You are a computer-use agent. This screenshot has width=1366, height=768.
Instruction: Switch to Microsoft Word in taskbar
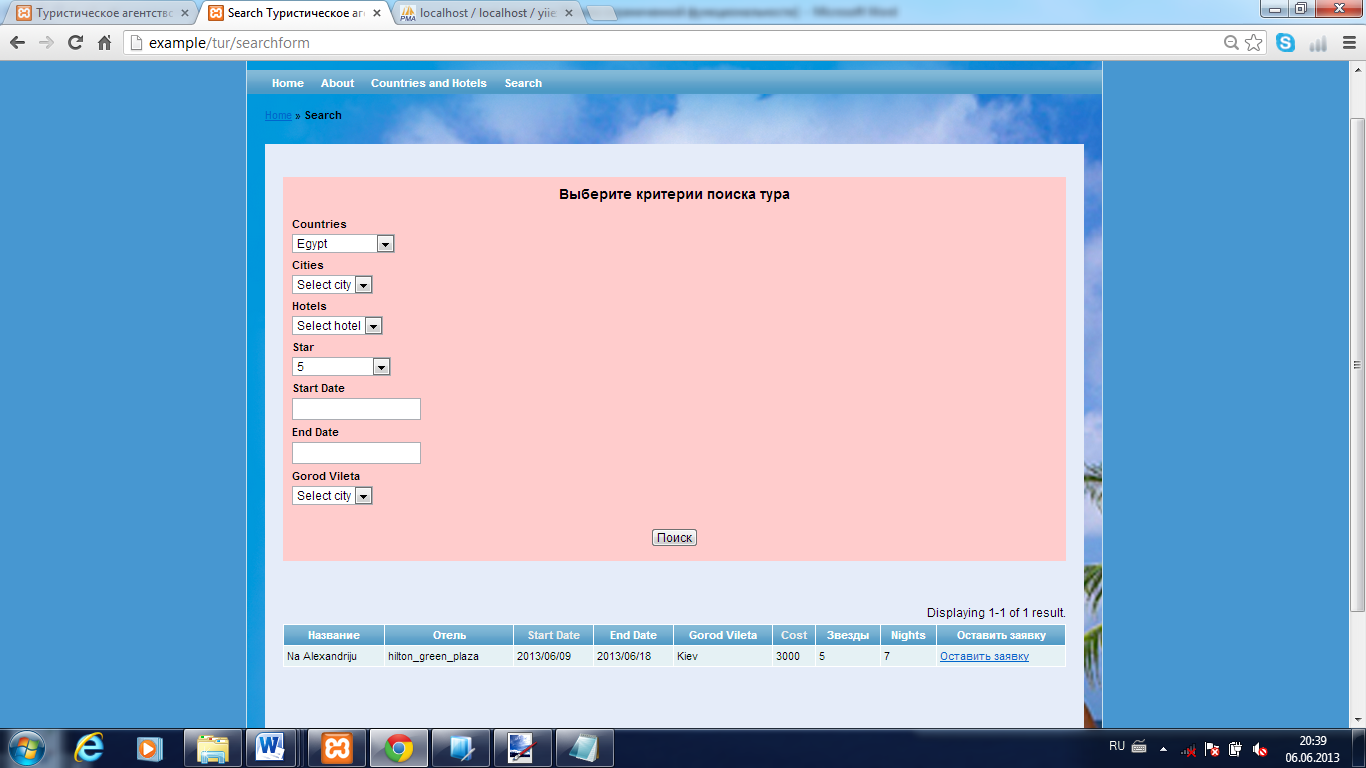[x=270, y=748]
